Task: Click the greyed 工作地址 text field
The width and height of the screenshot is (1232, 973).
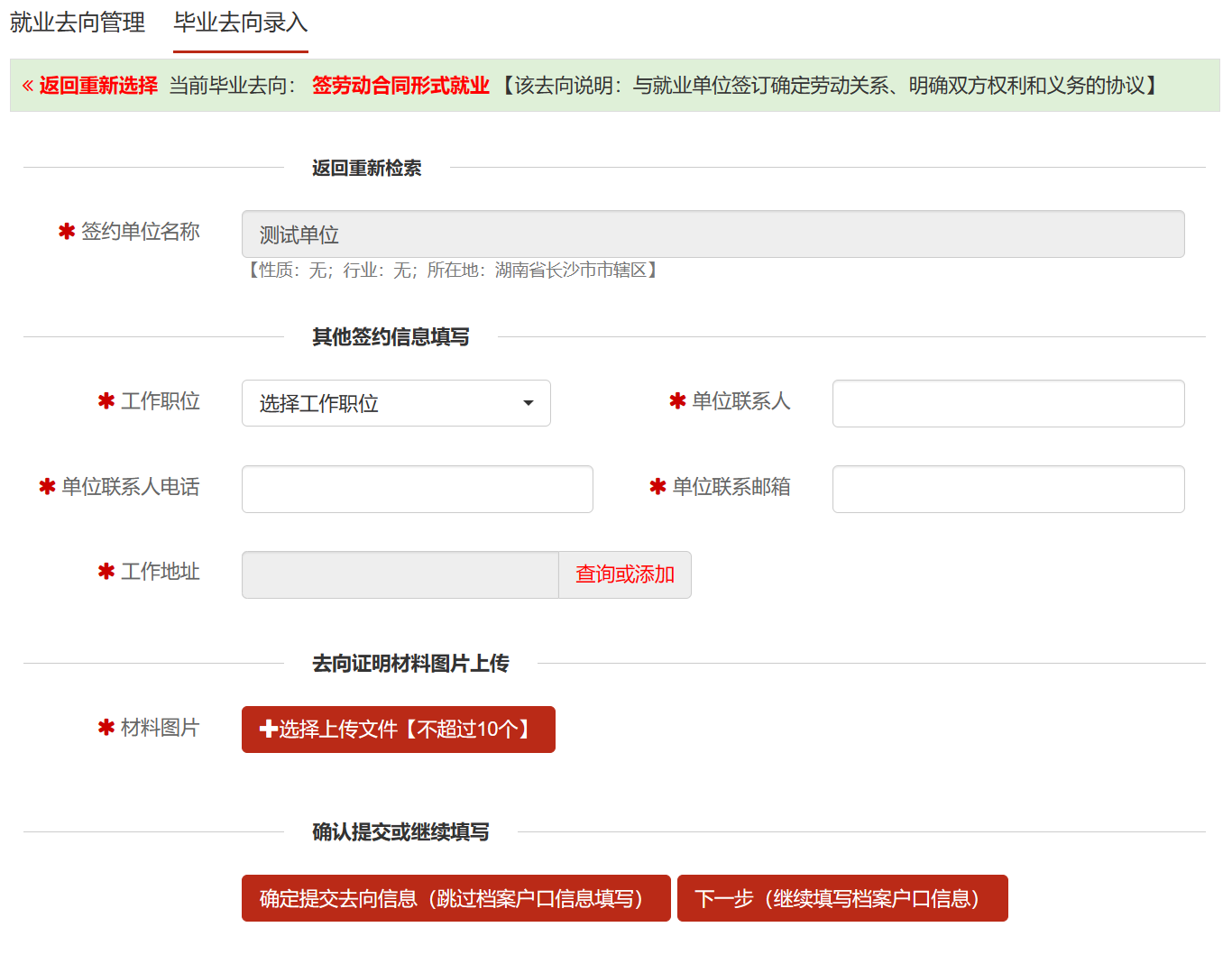Action: 400,574
